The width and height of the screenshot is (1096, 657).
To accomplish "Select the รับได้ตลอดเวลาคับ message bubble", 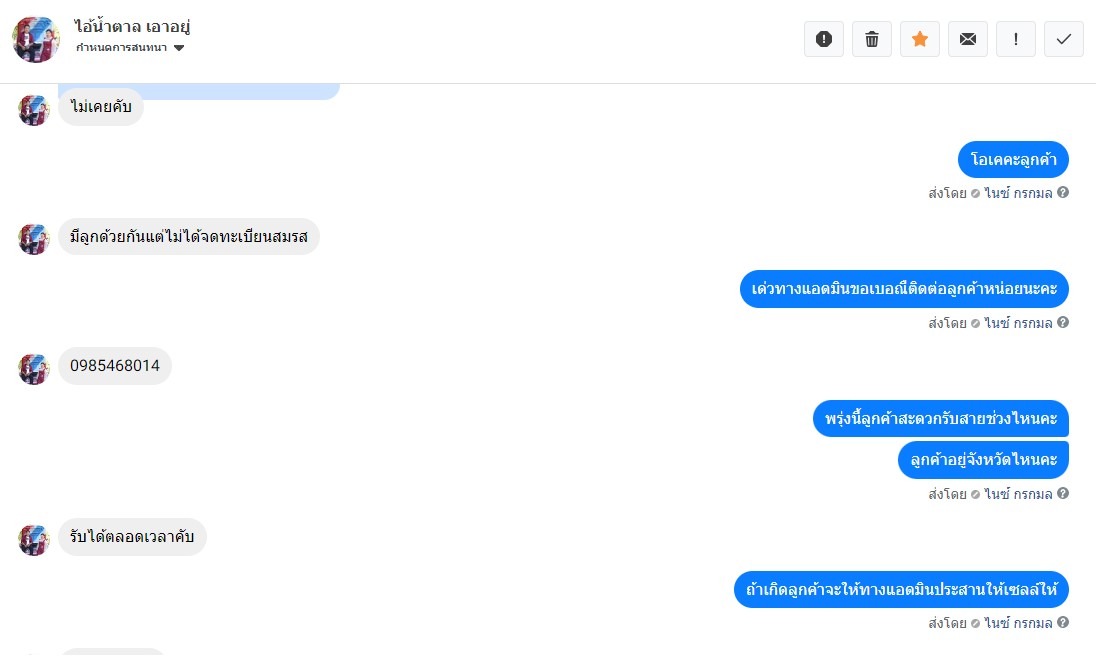I will pyautogui.click(x=132, y=537).
